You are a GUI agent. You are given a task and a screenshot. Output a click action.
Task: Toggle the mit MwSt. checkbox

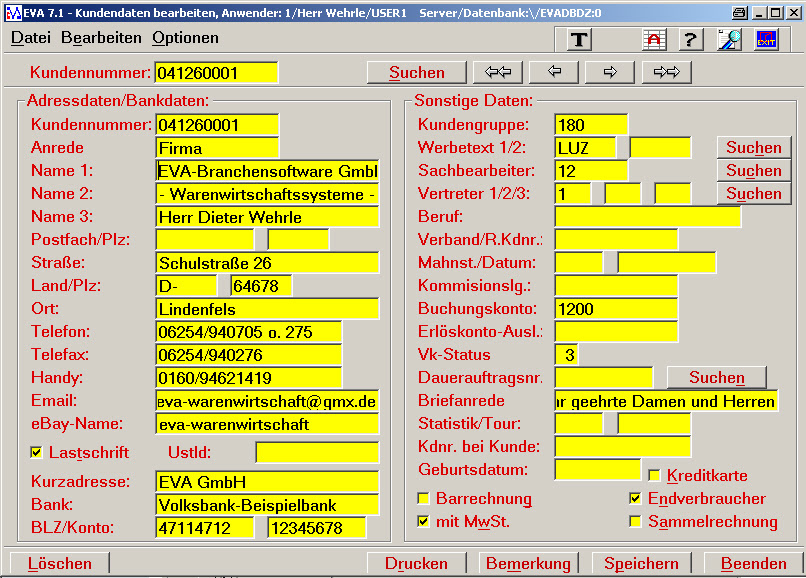click(x=423, y=521)
